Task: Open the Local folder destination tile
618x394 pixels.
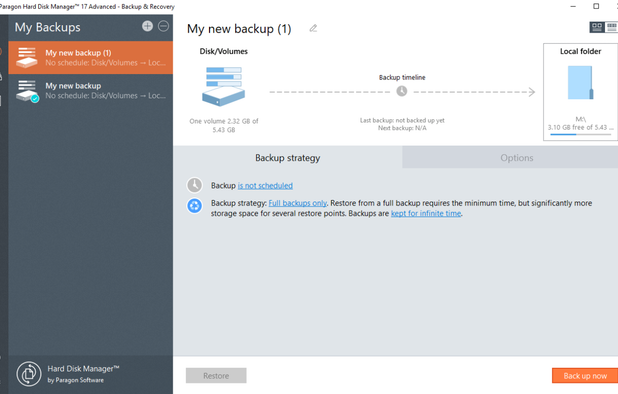Action: click(581, 92)
